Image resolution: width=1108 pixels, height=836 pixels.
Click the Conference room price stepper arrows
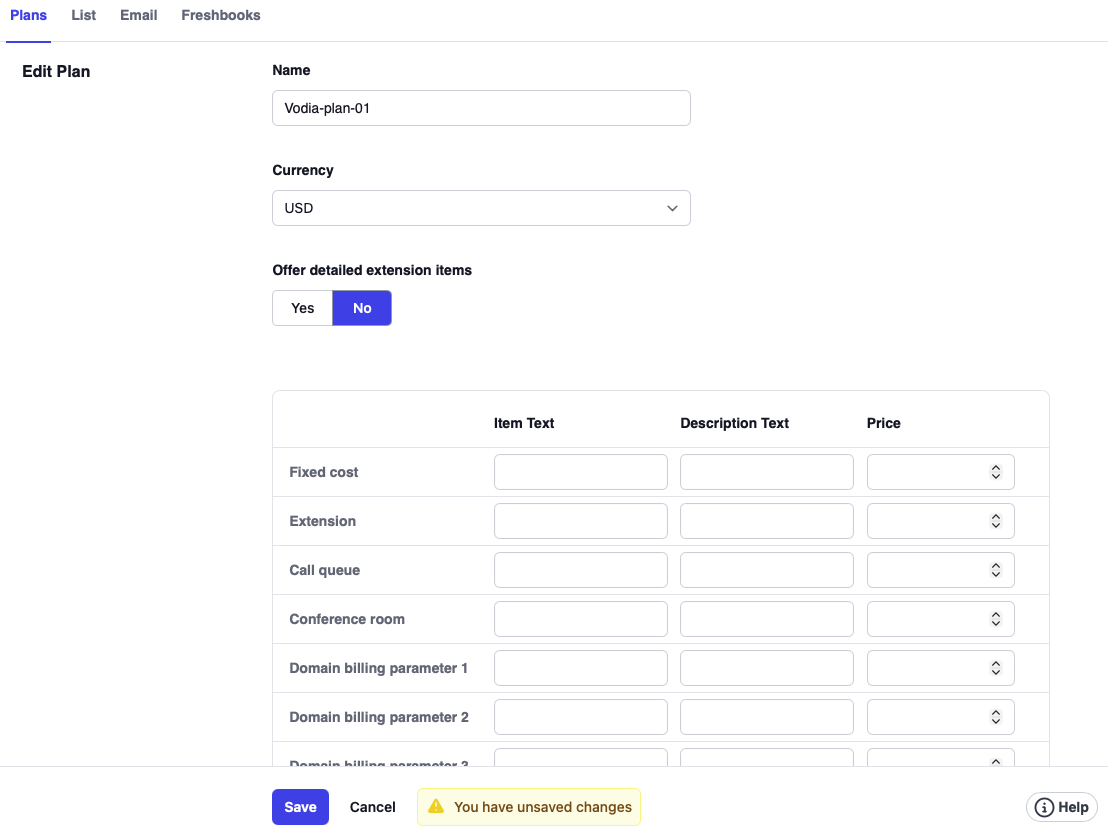coord(995,618)
